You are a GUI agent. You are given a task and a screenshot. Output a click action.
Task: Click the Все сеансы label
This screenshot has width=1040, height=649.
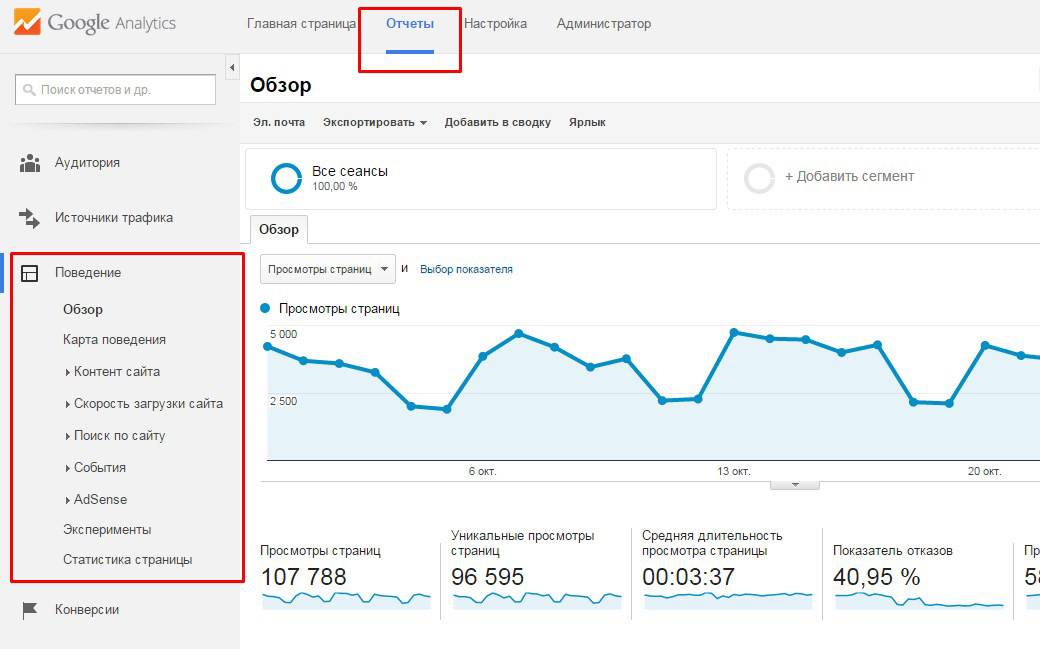(x=350, y=171)
